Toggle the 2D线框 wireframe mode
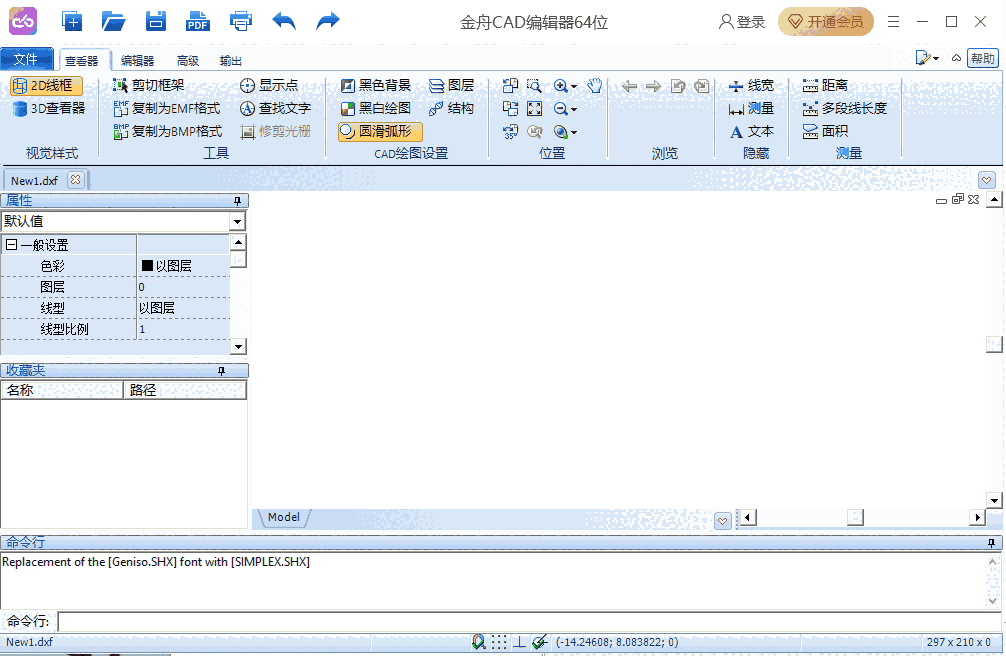The height and width of the screenshot is (656, 1006). coord(47,86)
